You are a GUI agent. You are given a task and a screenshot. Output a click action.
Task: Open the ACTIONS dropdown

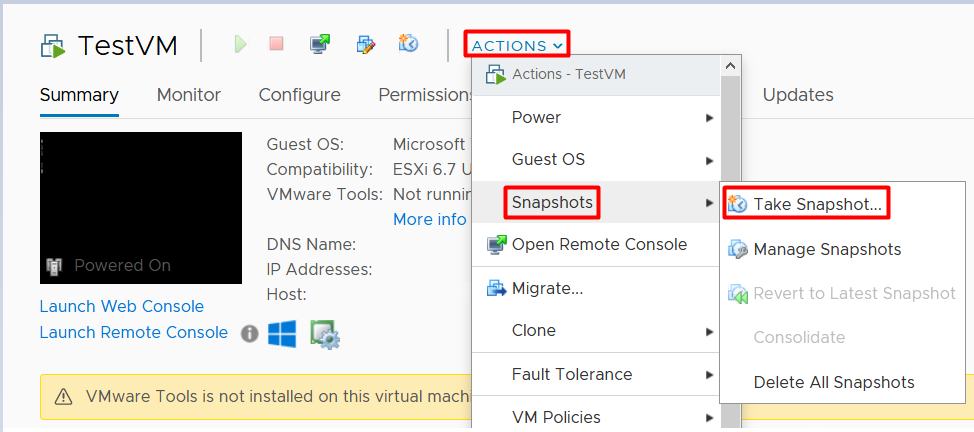pyautogui.click(x=517, y=45)
